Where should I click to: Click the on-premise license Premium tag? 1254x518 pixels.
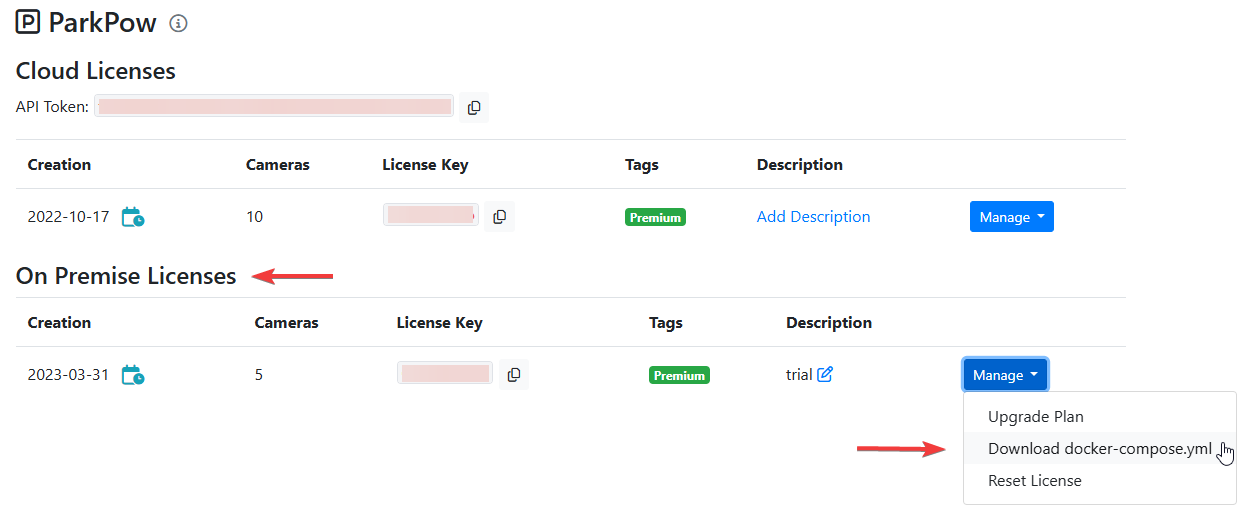679,375
